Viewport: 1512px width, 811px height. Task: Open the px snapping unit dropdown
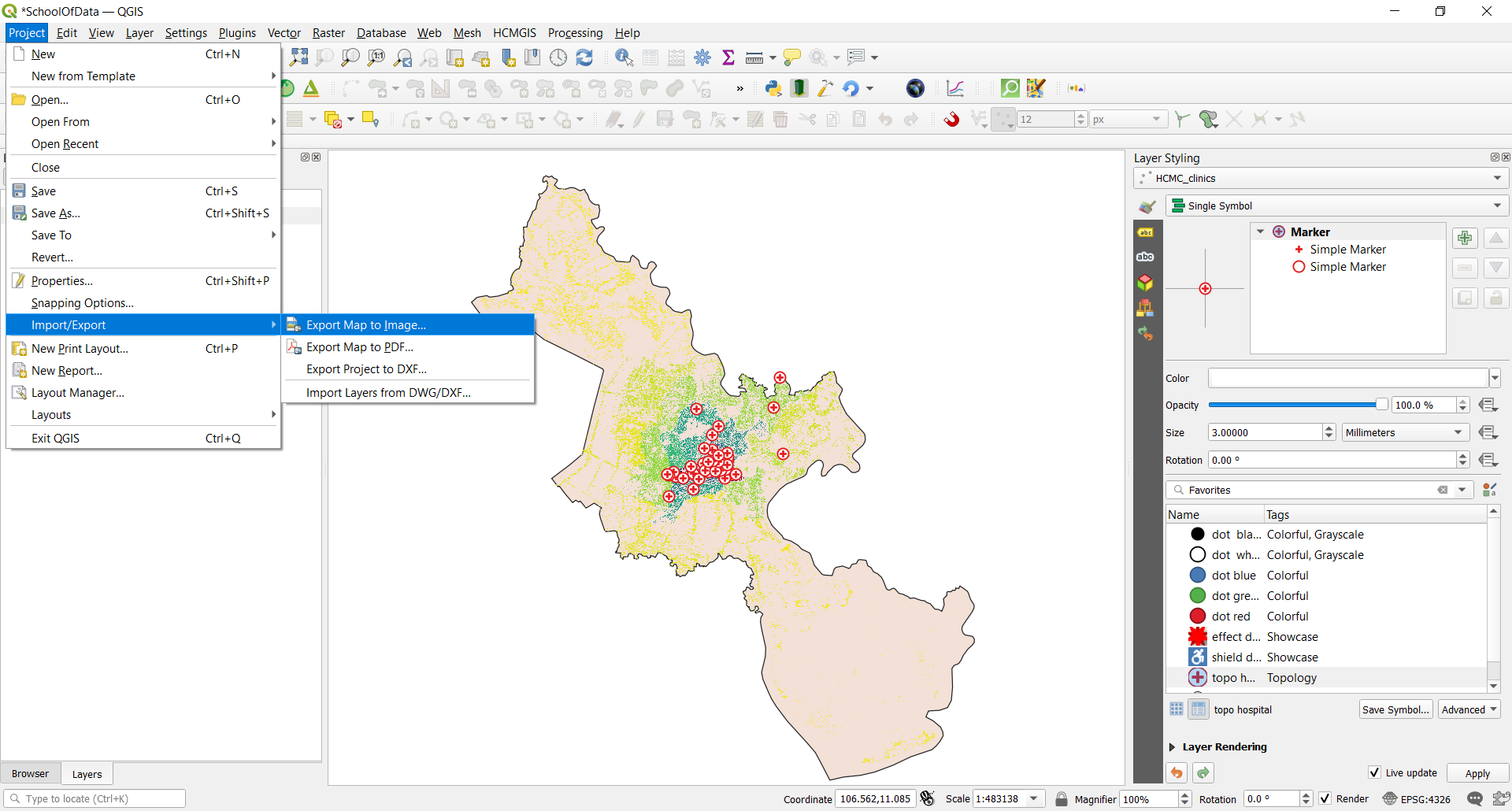click(1128, 119)
